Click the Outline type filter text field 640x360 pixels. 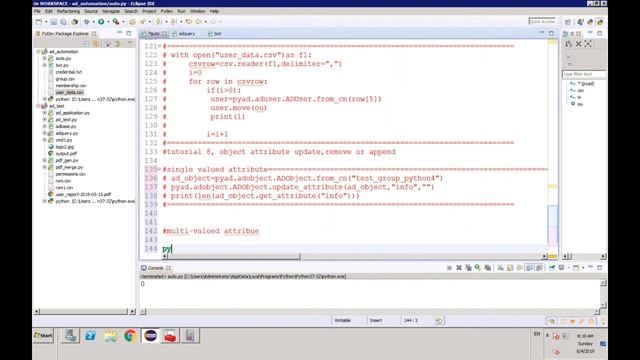point(584,74)
